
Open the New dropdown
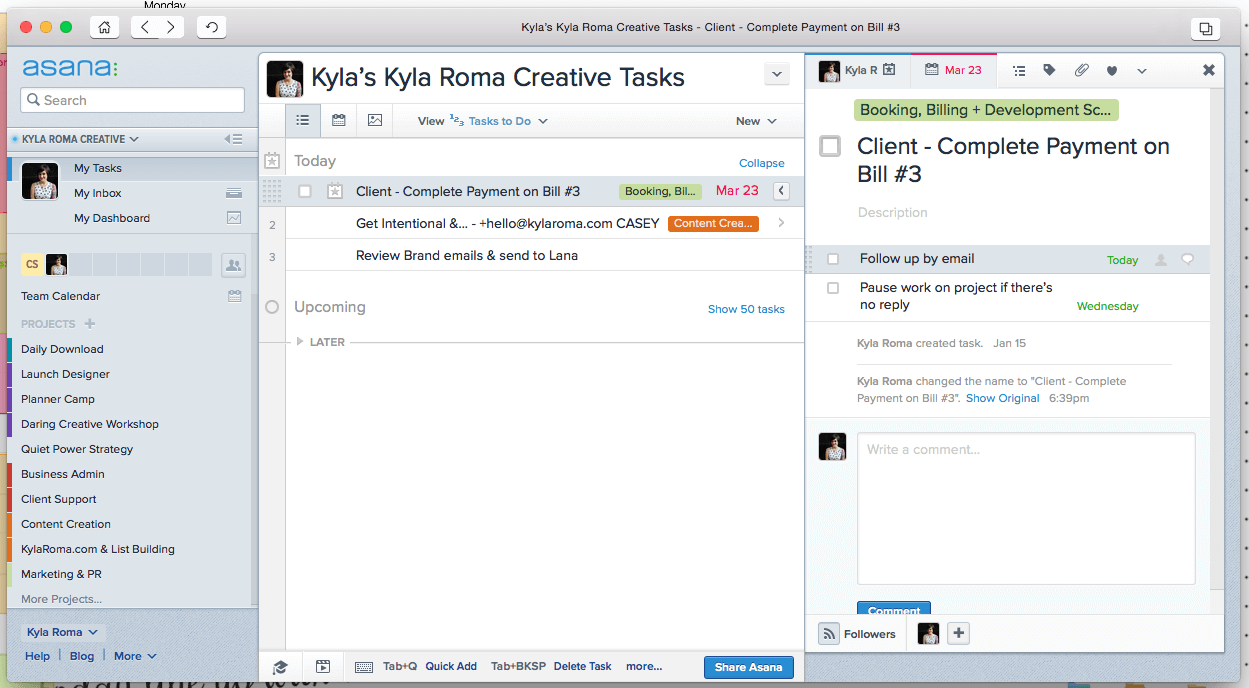(x=756, y=121)
